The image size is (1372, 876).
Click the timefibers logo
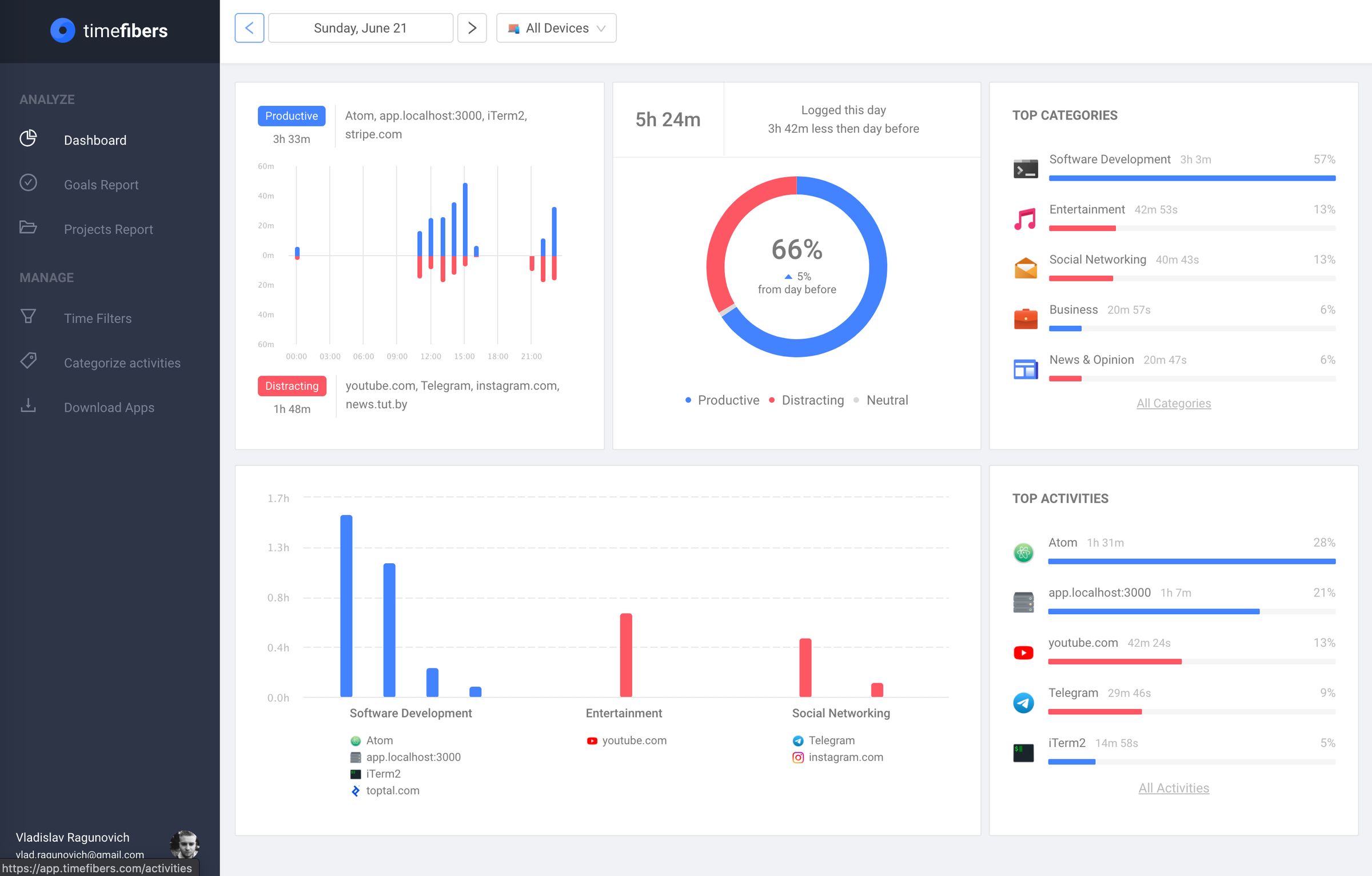click(x=109, y=31)
